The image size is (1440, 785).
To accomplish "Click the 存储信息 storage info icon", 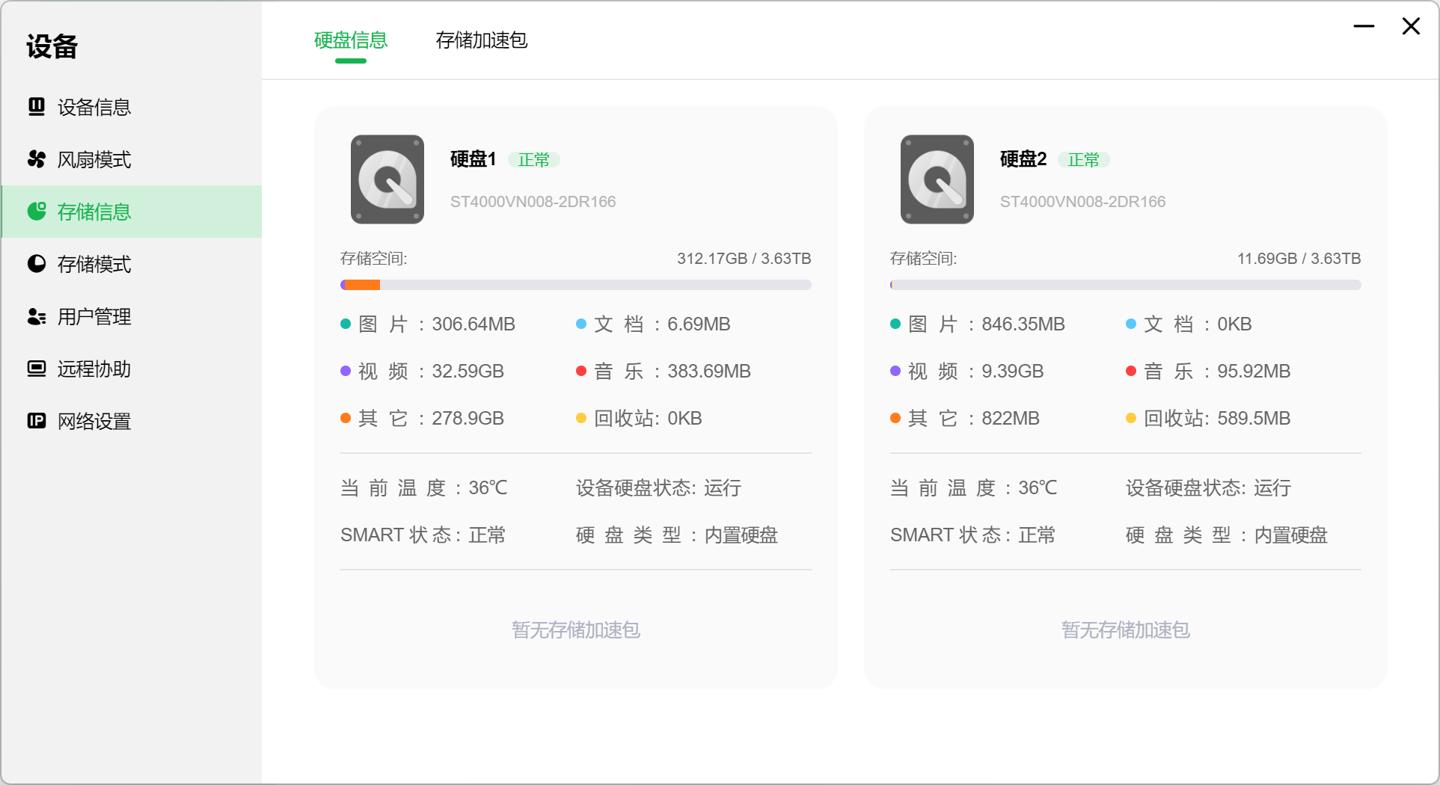I will click(36, 211).
